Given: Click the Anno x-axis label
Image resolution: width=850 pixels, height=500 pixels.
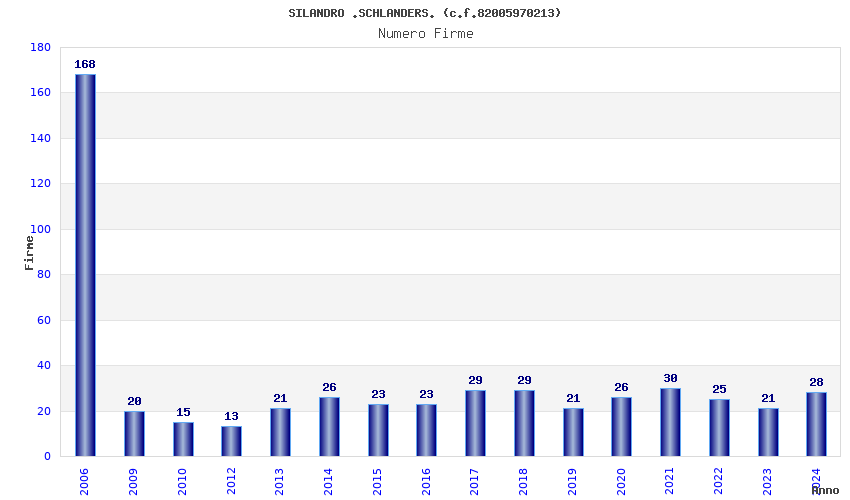Looking at the screenshot, I should [x=825, y=490].
